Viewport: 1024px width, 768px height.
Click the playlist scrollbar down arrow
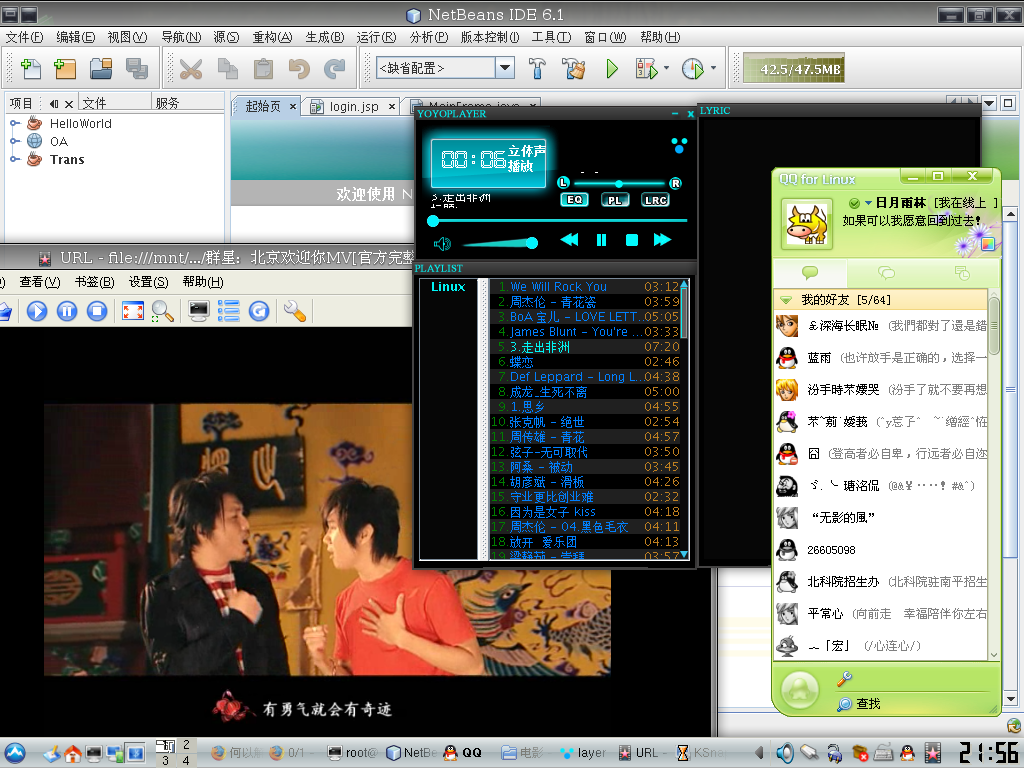pyautogui.click(x=684, y=554)
